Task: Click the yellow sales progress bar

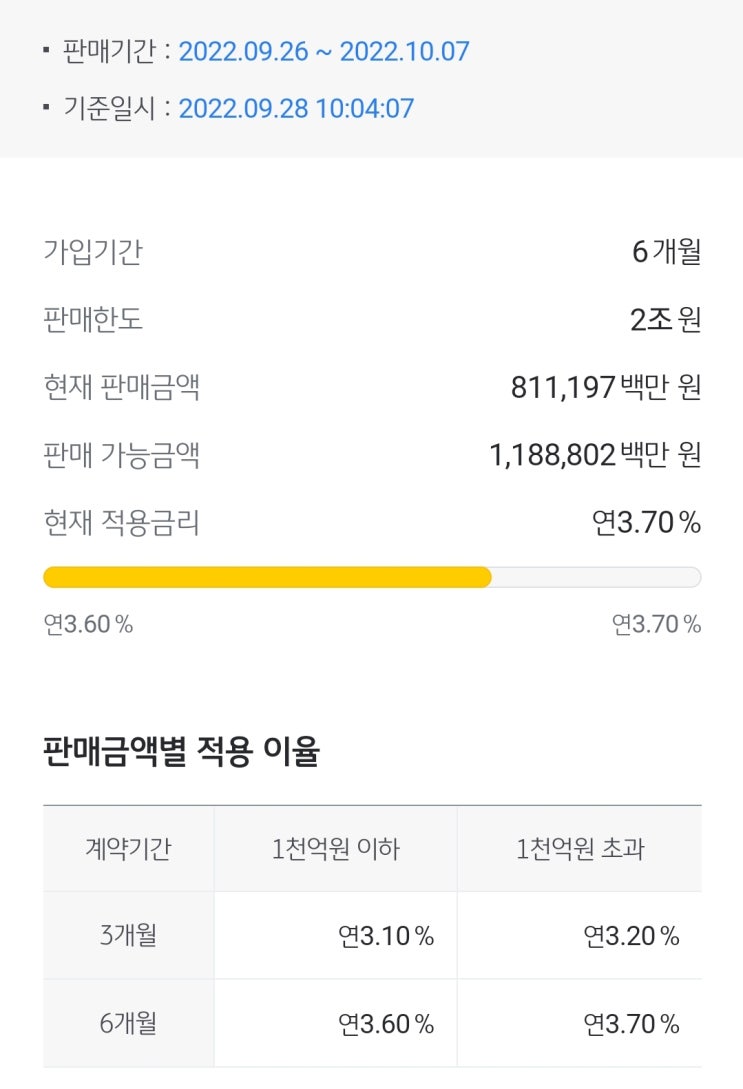Action: click(268, 577)
